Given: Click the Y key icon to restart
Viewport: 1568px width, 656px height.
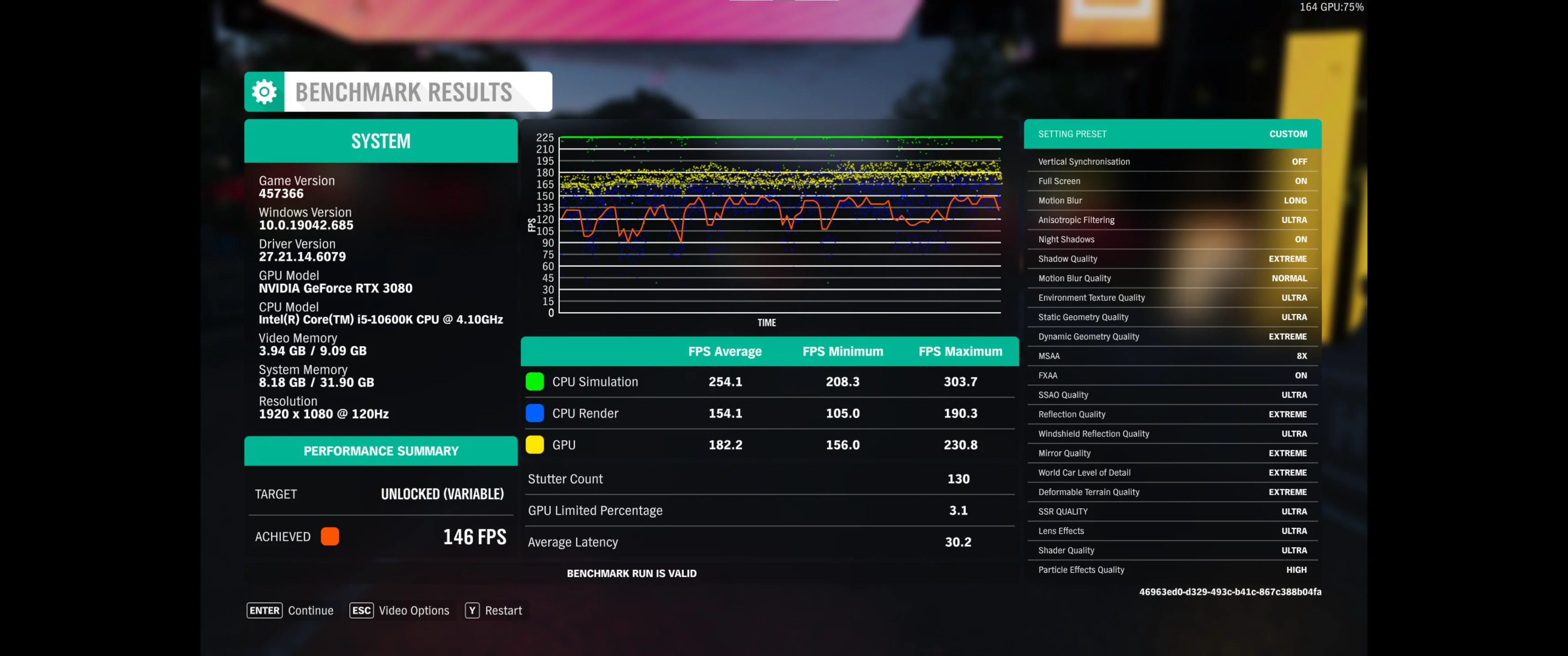Looking at the screenshot, I should pos(472,610).
